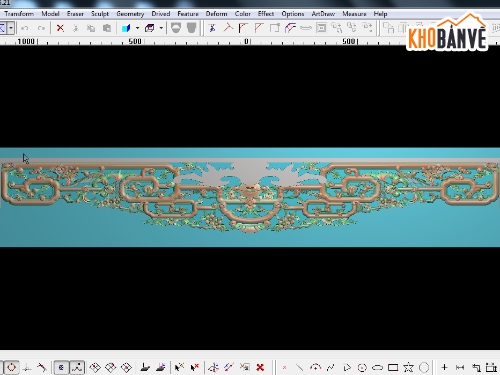This screenshot has height=375, width=500.
Task: Select the diagonal Line drawing tool
Action: point(299,367)
